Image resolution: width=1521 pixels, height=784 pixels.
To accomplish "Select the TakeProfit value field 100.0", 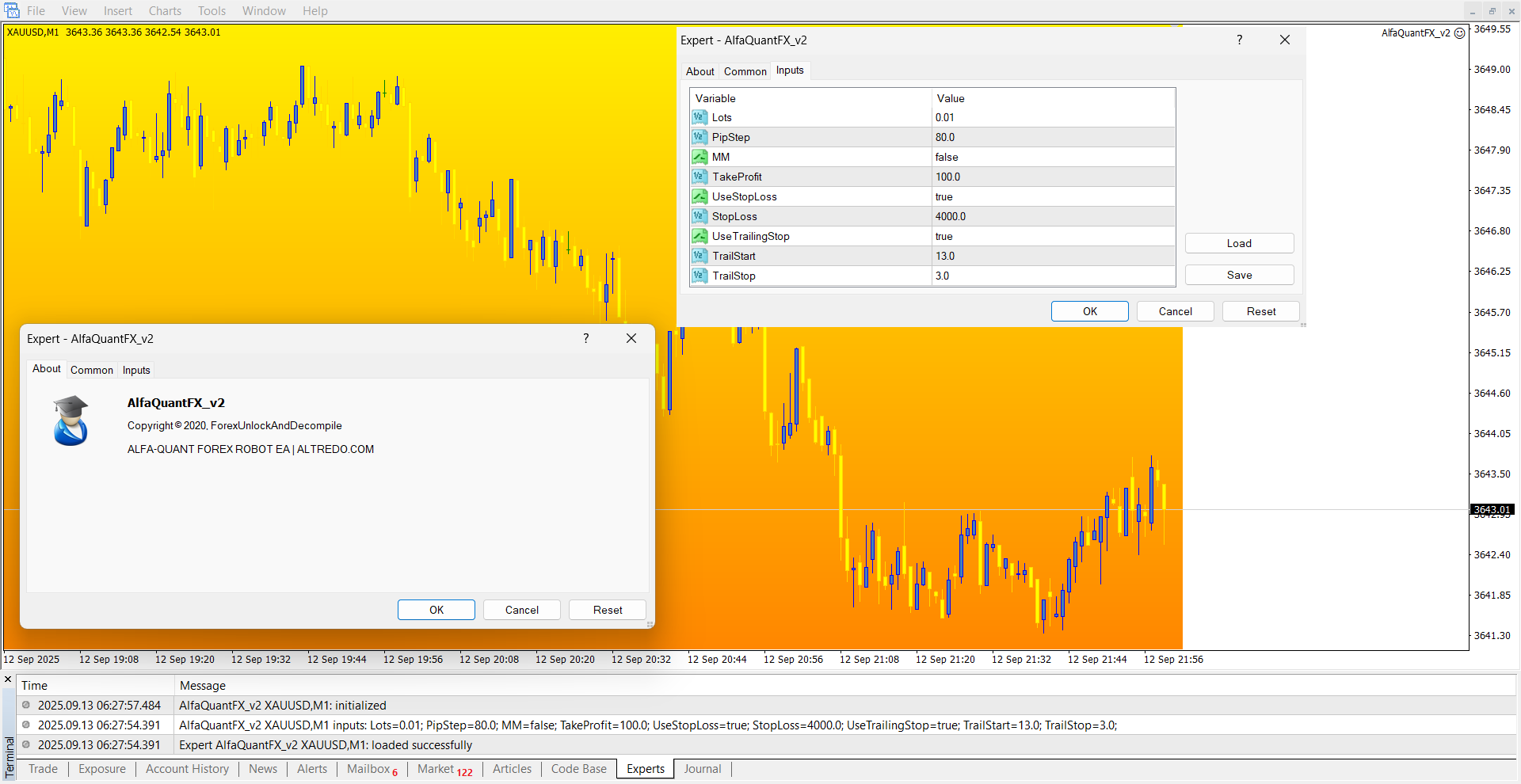I will pyautogui.click(x=948, y=177).
